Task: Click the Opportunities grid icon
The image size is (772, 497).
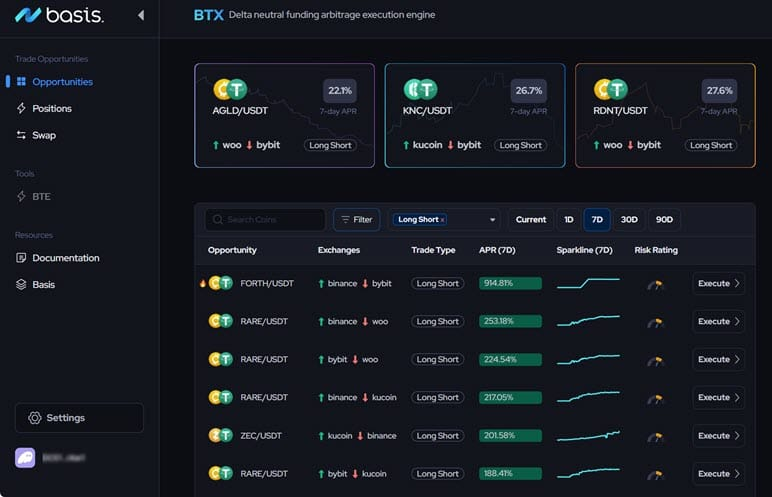Action: point(21,81)
